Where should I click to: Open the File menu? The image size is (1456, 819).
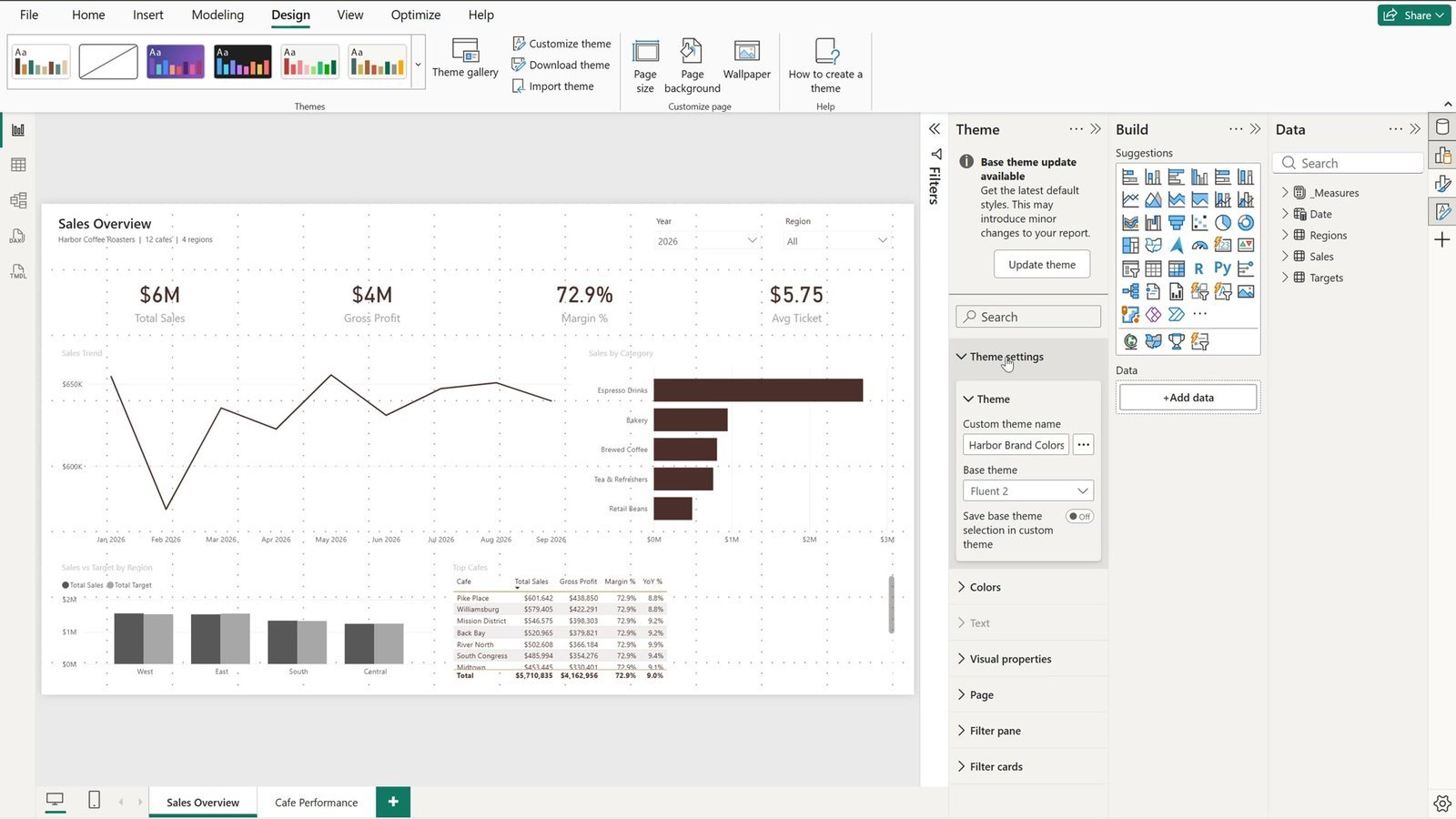tap(29, 15)
